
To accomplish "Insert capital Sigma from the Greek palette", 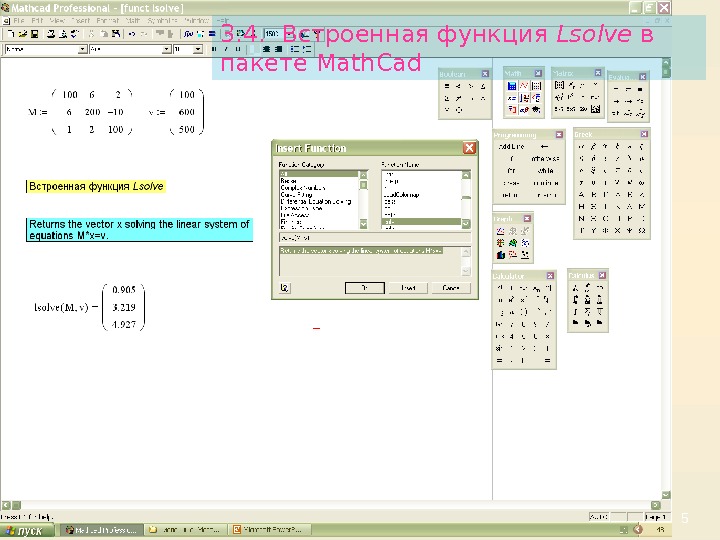I will point(642,219).
